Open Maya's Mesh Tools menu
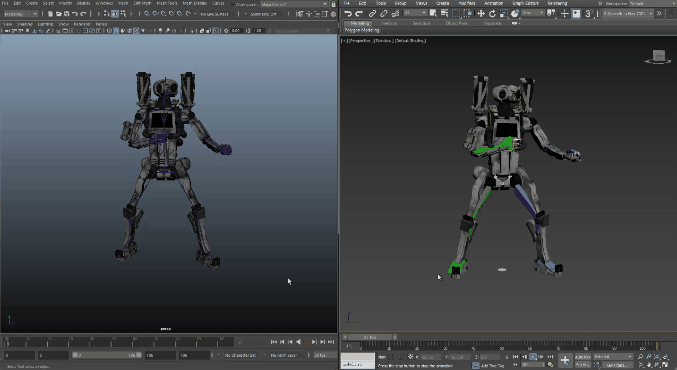Viewport: 677px width, 370px height. [167, 3]
